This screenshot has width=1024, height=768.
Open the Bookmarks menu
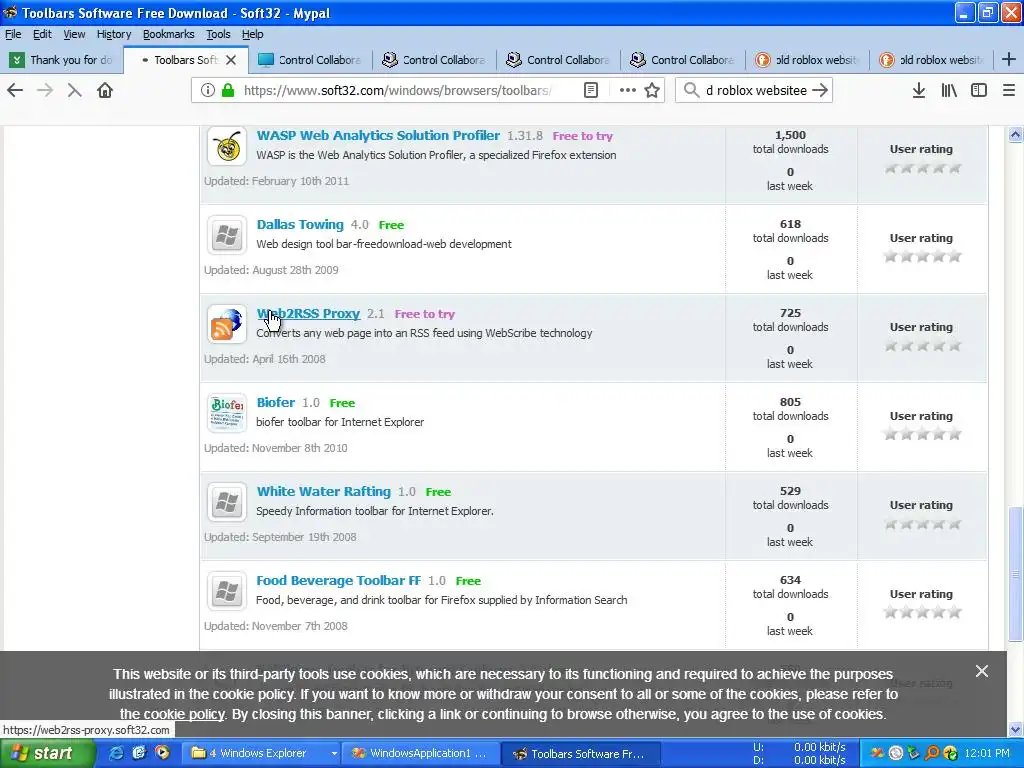(168, 34)
